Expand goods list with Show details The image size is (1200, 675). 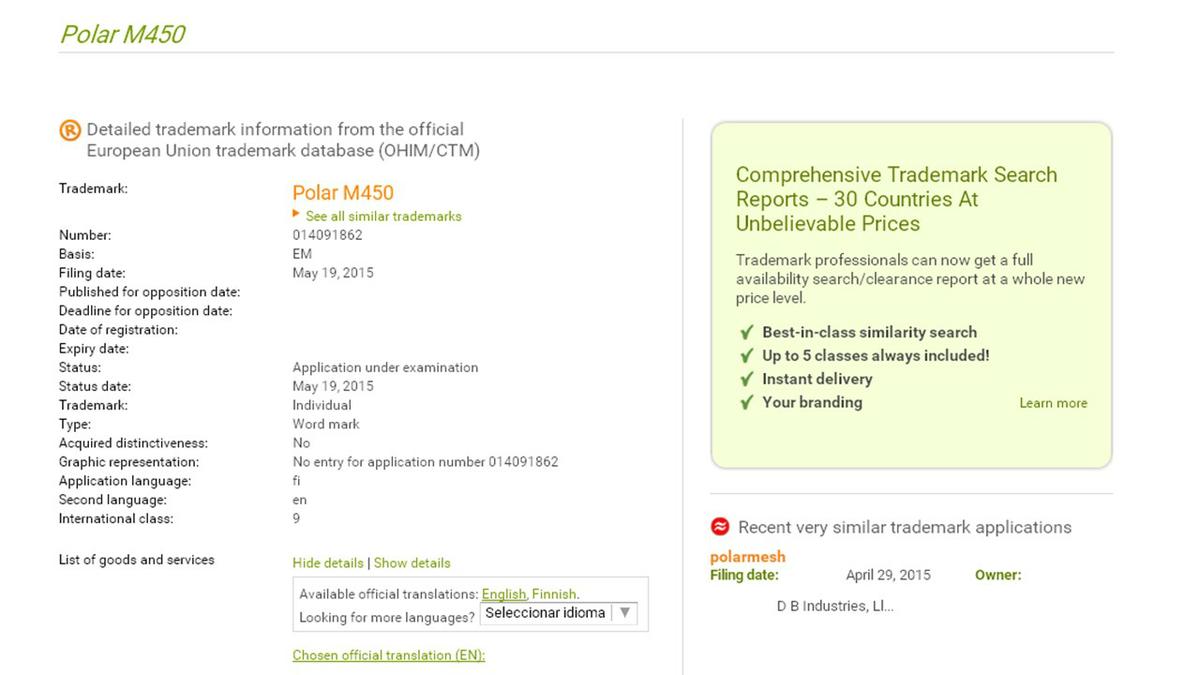point(412,563)
